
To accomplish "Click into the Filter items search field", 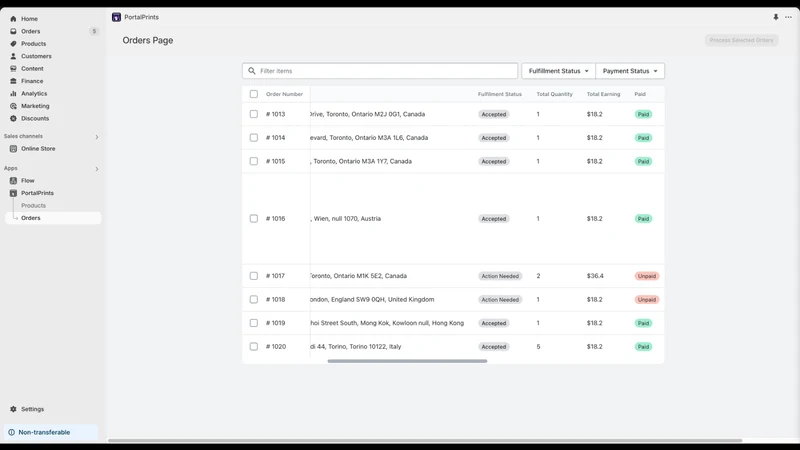I will tap(380, 71).
